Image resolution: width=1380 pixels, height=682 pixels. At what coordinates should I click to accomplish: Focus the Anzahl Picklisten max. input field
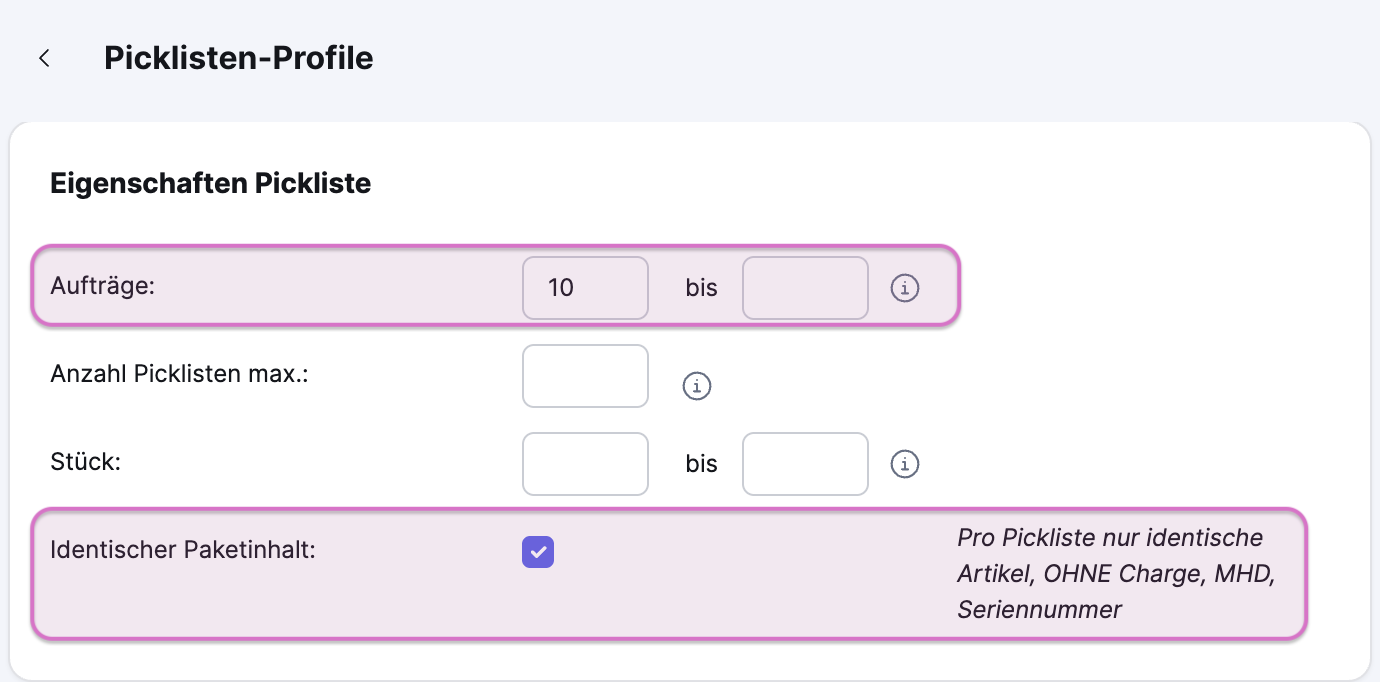tap(585, 376)
